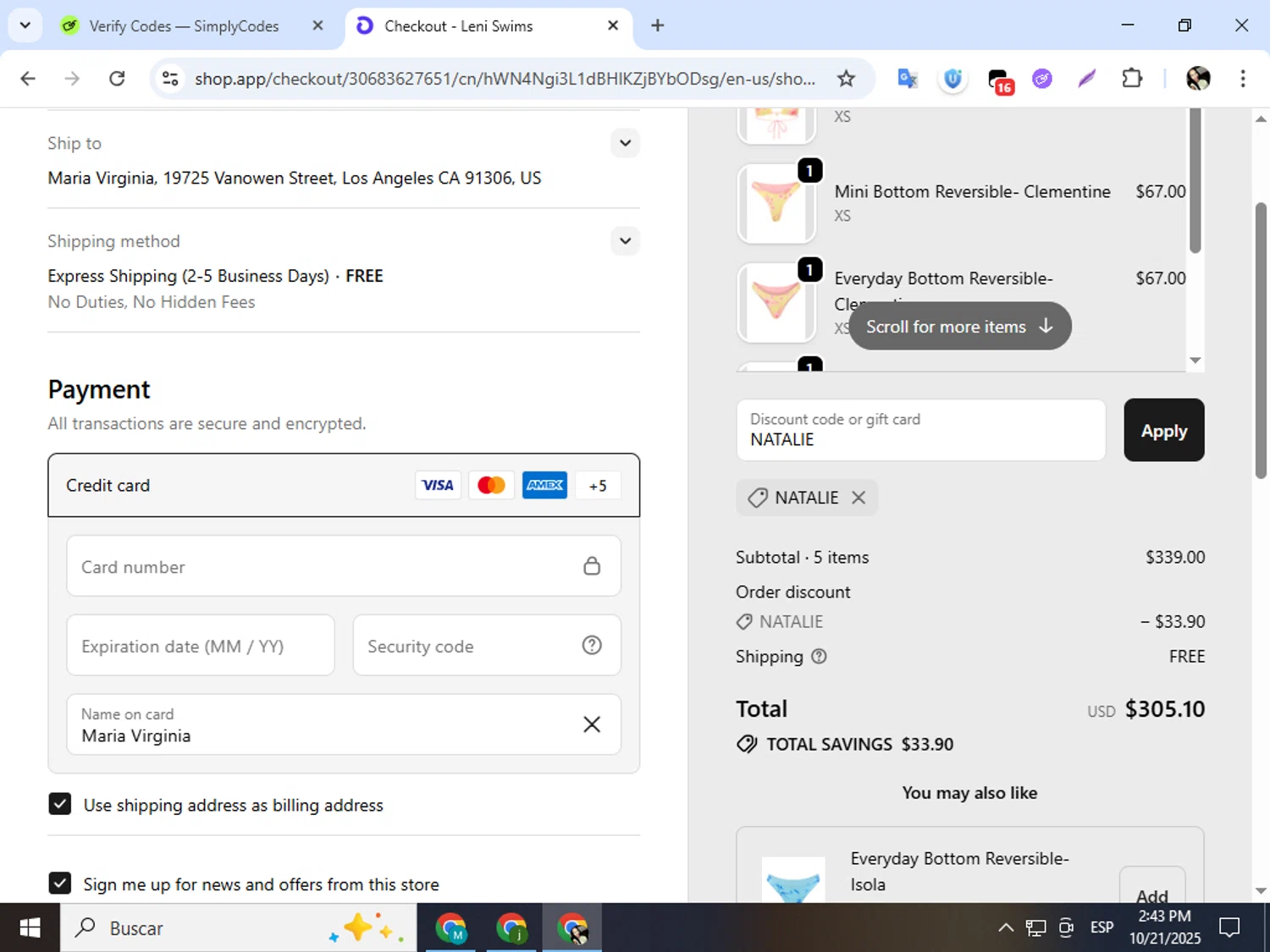Click Mini Bottom Reversible- Clementine thumbnail
Viewport: 1270px width, 952px height.
click(x=776, y=204)
